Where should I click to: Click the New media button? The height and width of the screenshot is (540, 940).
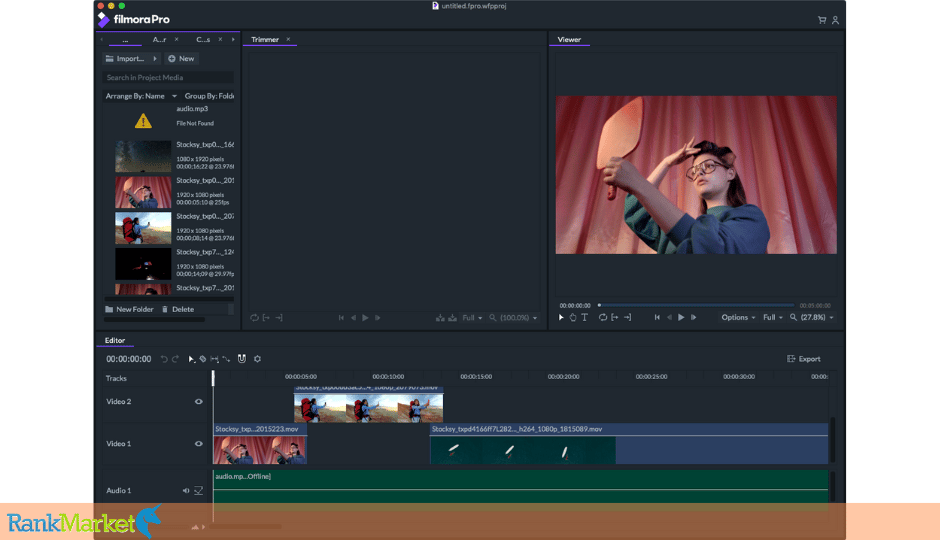pyautogui.click(x=181, y=59)
